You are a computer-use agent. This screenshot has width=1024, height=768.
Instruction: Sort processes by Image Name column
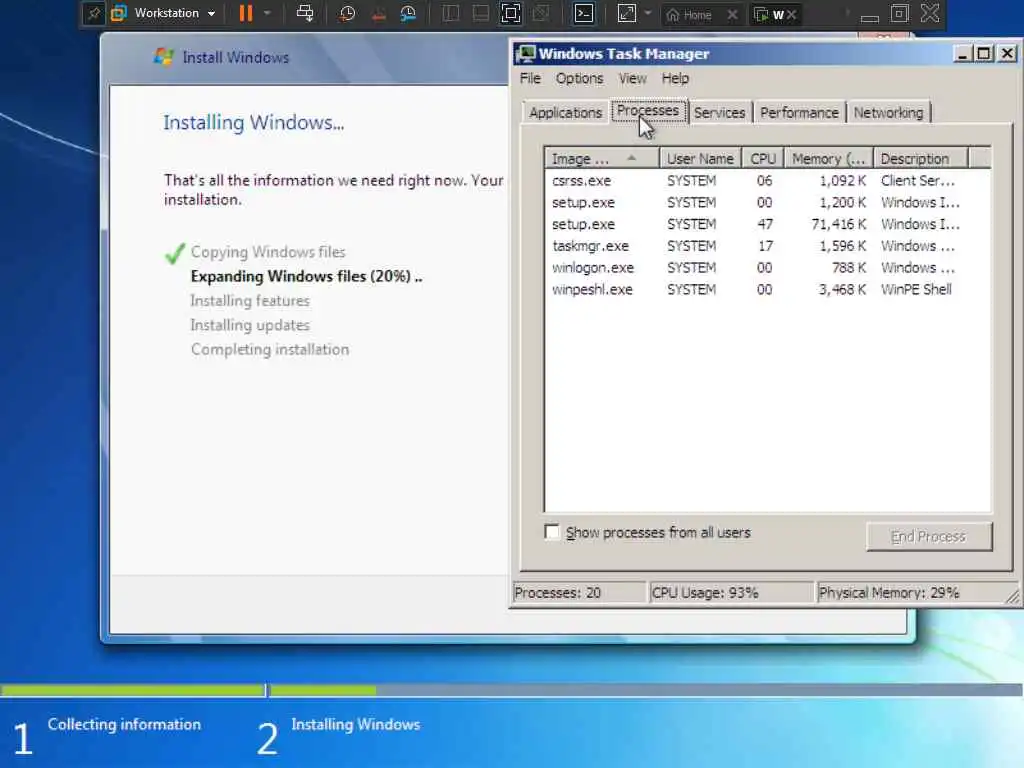tap(601, 158)
